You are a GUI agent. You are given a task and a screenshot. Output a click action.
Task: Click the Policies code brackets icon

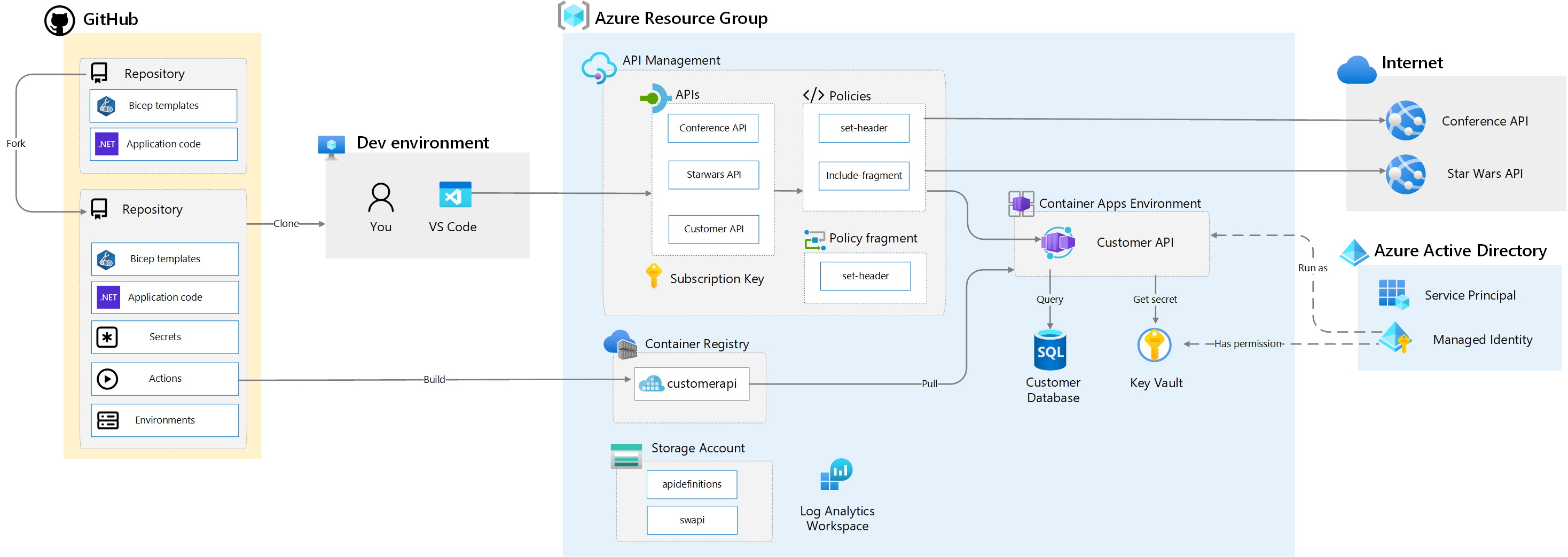813,95
